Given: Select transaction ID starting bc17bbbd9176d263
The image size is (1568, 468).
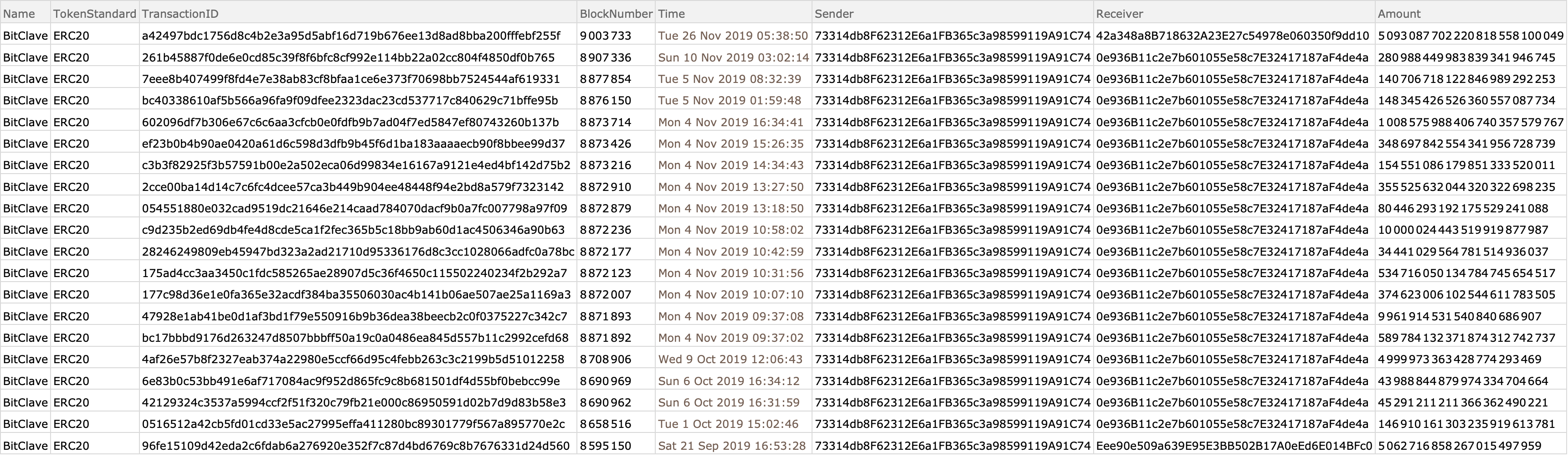Looking at the screenshot, I should pos(355,338).
